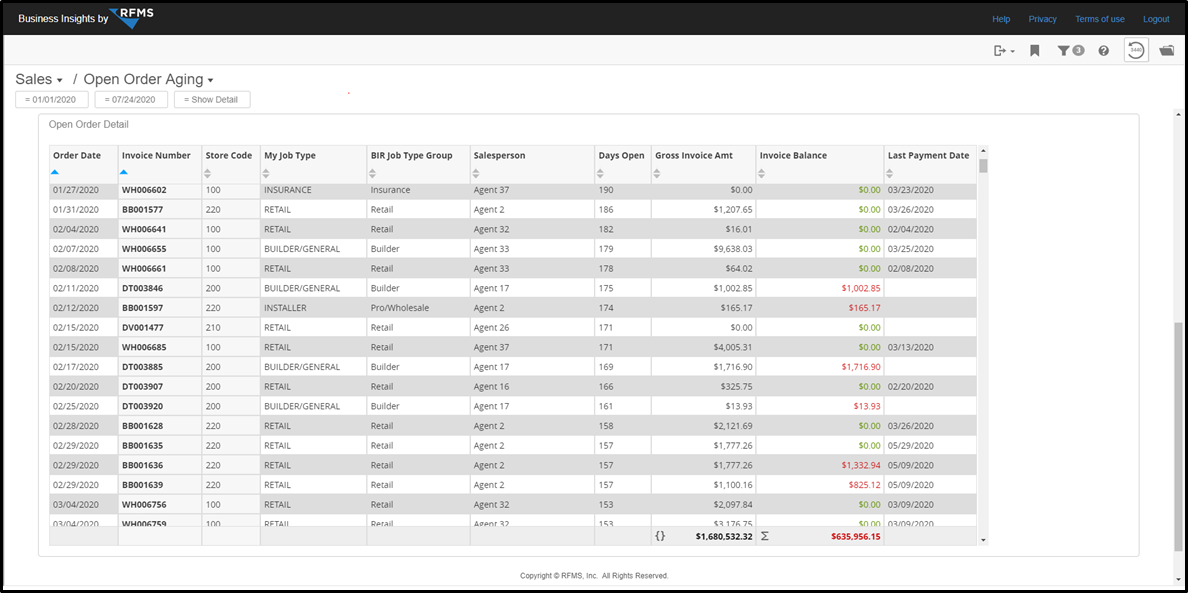Open the = 01/01/2020 start date filter
1188x593 pixels.
point(52,100)
